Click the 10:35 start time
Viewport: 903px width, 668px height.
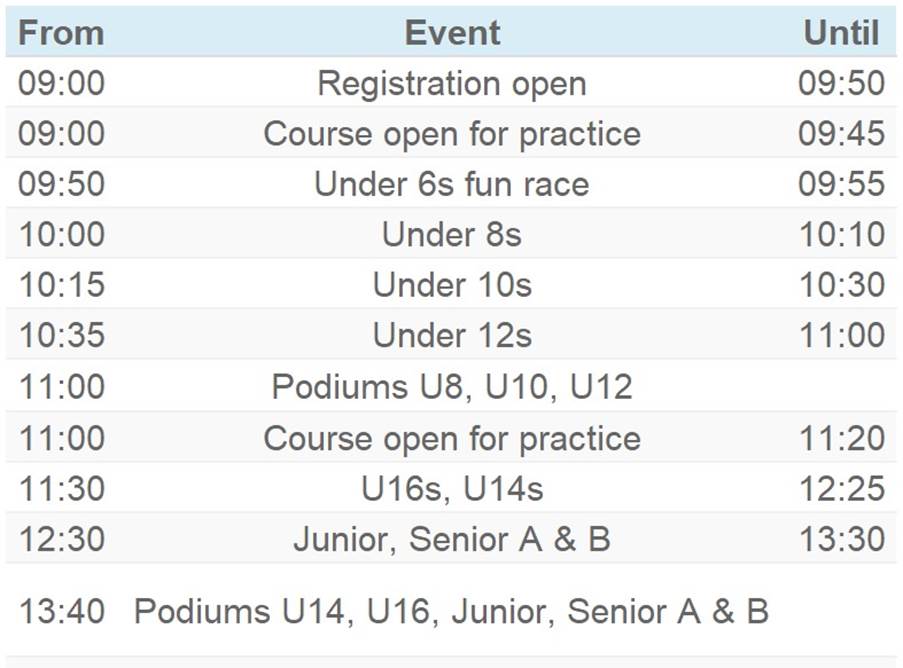coord(61,335)
